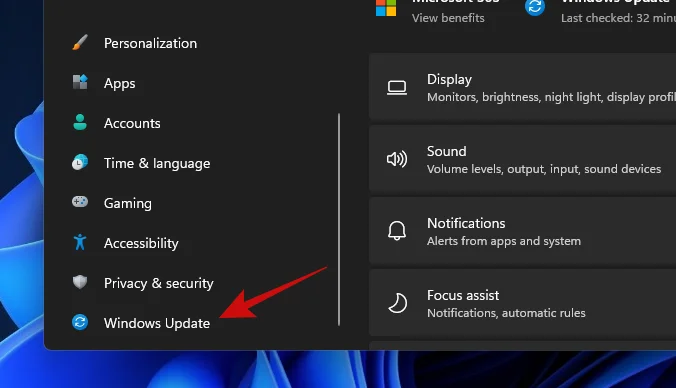Open Gaming settings from sidebar
The height and width of the screenshot is (388, 676).
click(x=128, y=203)
